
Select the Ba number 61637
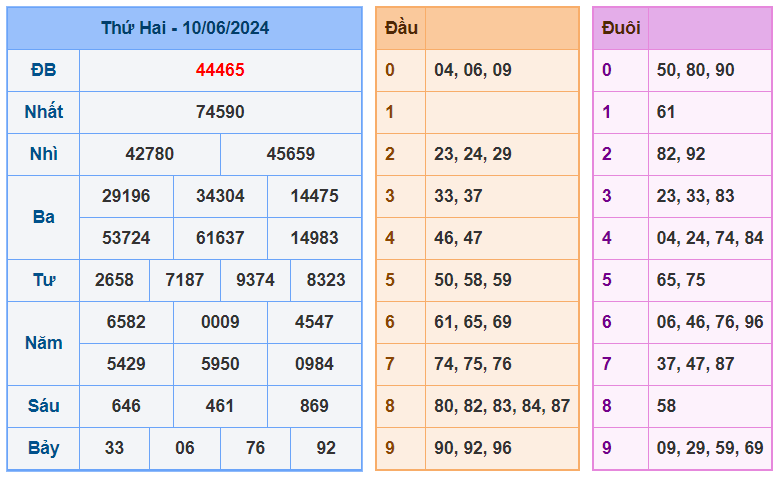220,238
